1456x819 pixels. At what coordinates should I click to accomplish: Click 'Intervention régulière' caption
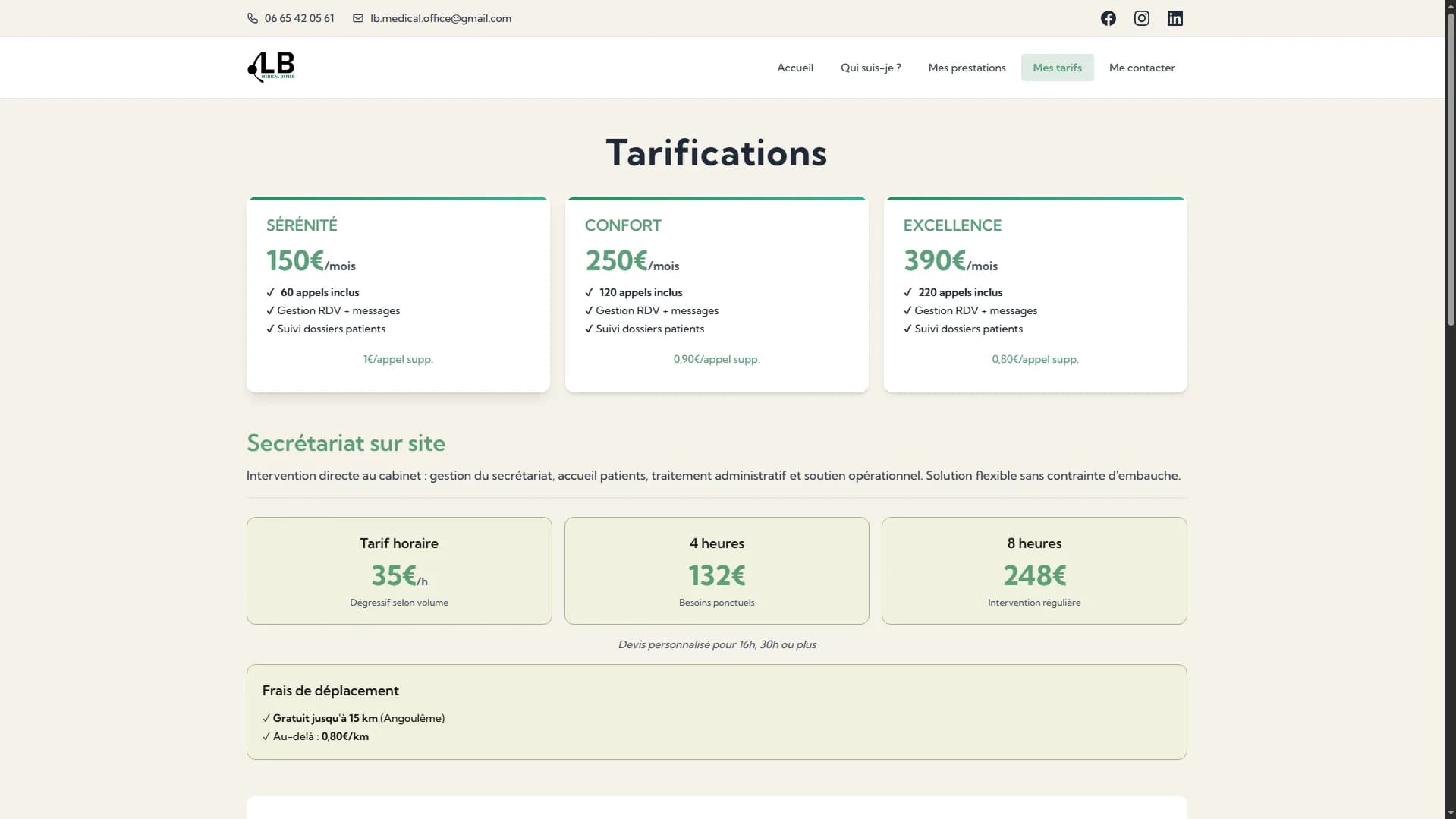[1034, 603]
